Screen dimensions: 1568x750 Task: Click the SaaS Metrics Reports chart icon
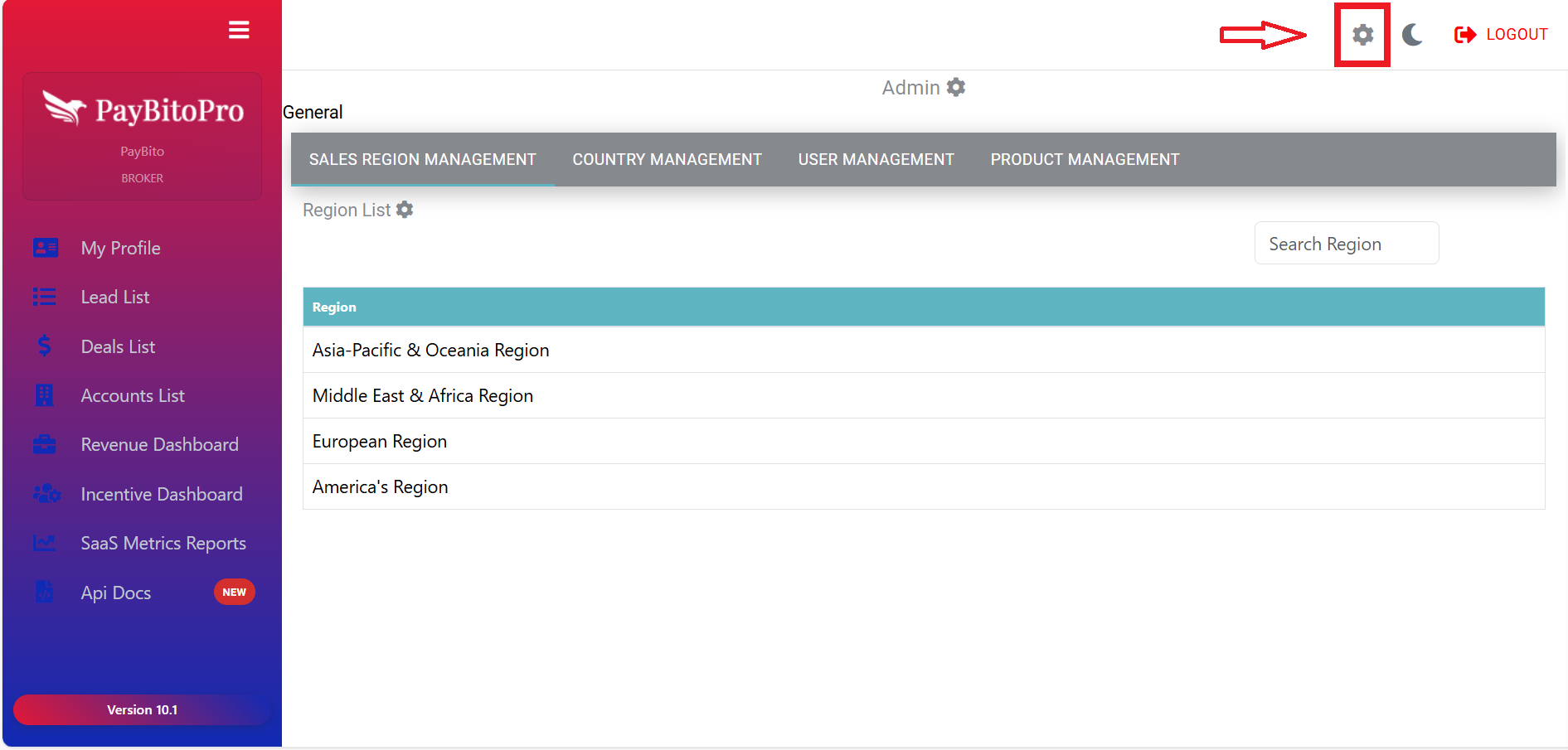click(45, 544)
